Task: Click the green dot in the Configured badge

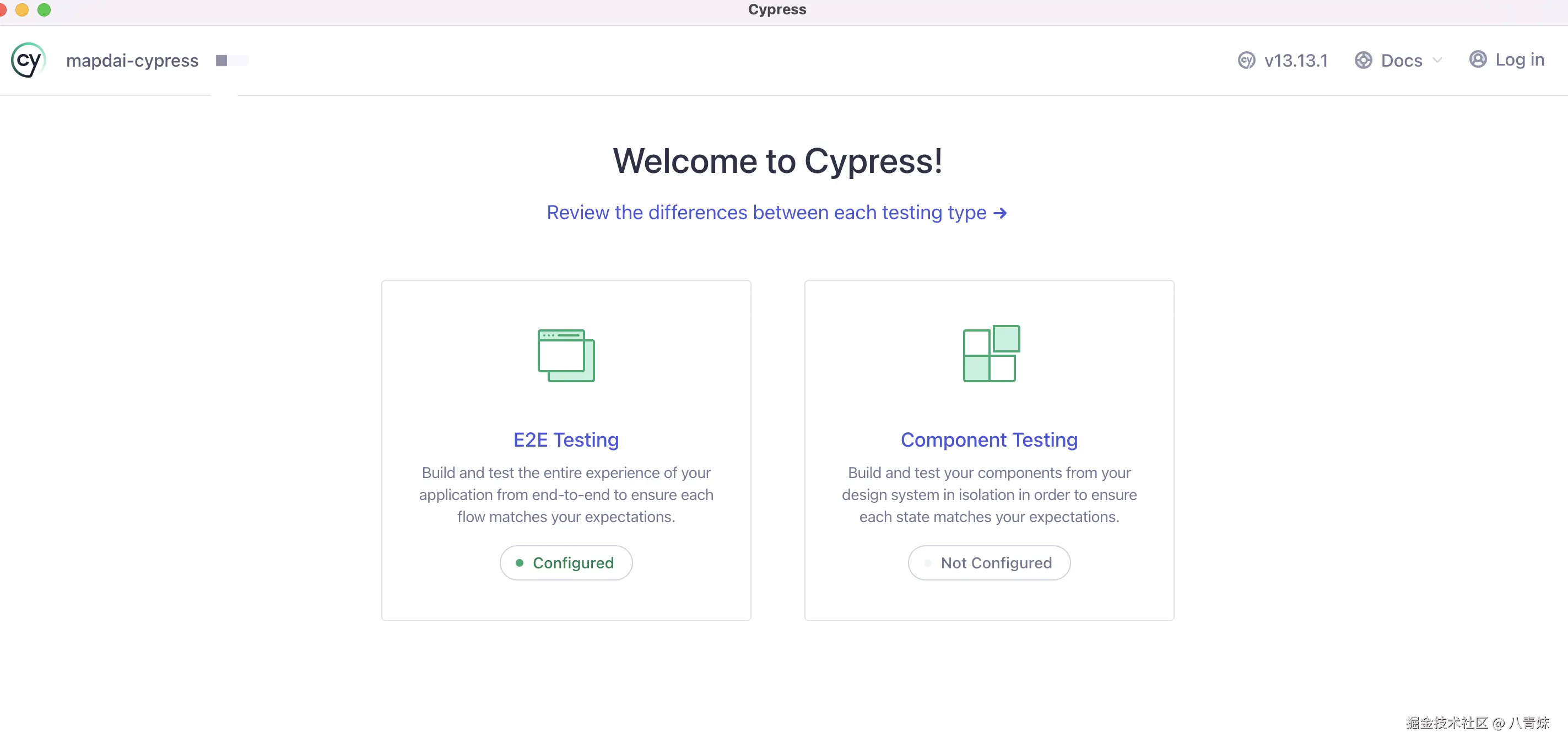Action: (x=519, y=563)
